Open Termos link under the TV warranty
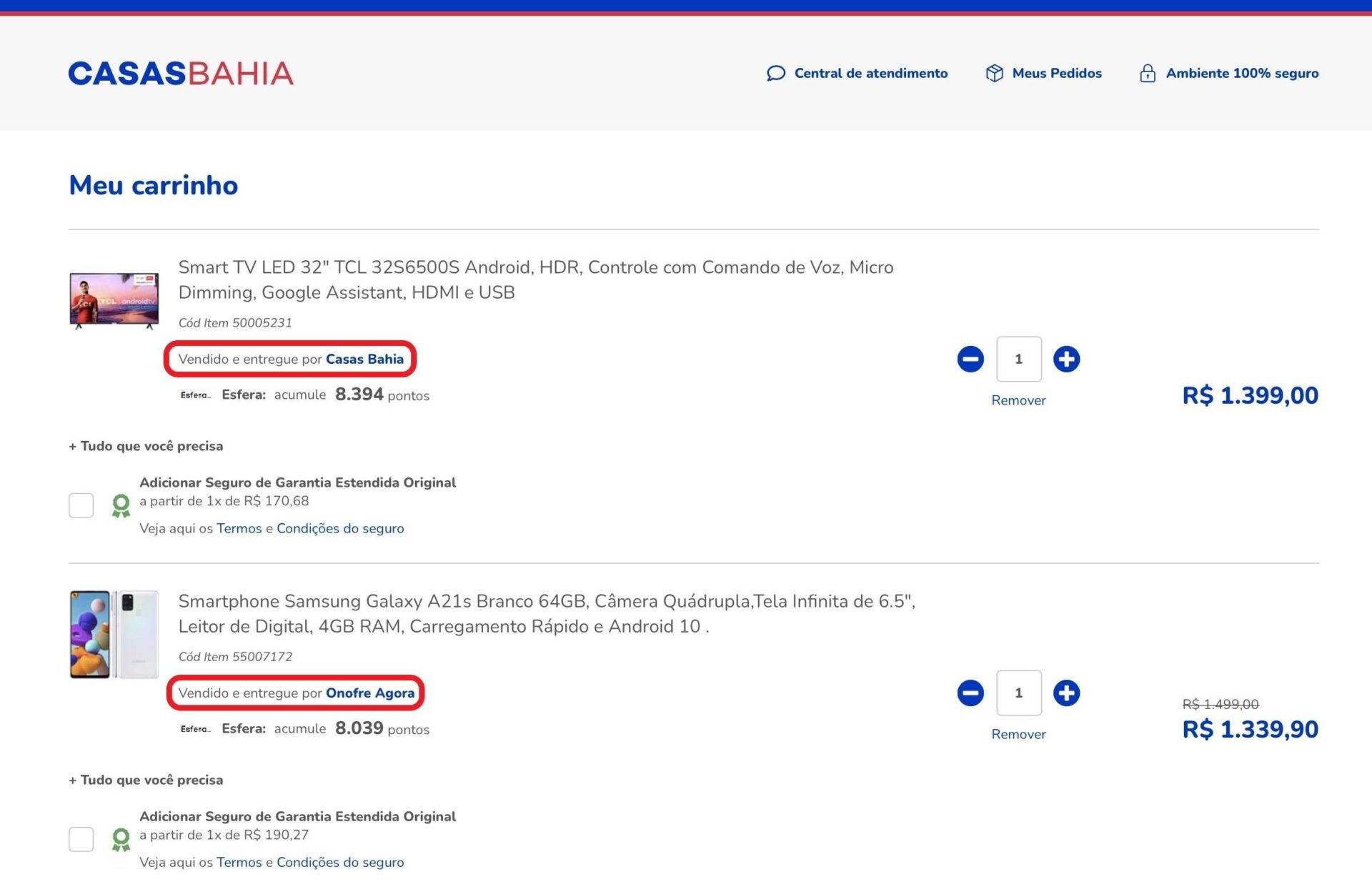Viewport: 1372px width, 892px height. coord(239,528)
